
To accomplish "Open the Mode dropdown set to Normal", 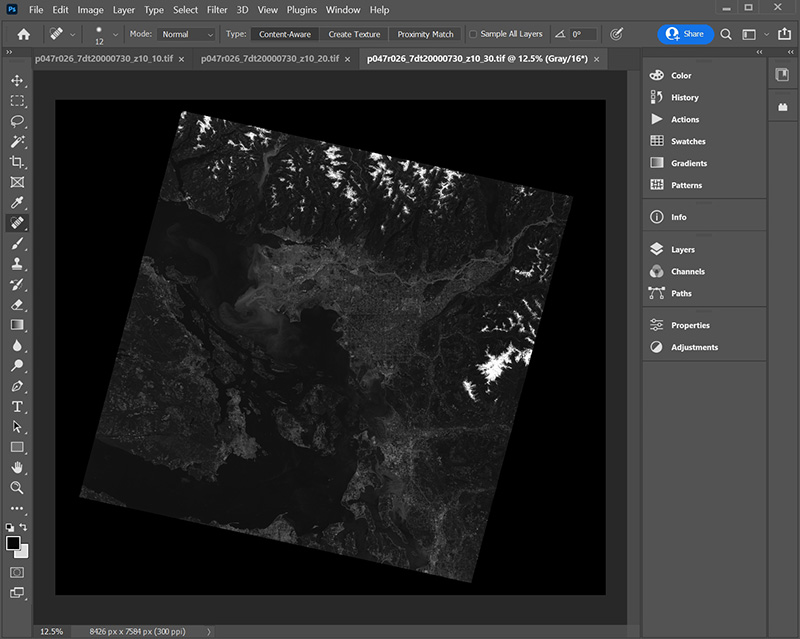I will pos(187,34).
